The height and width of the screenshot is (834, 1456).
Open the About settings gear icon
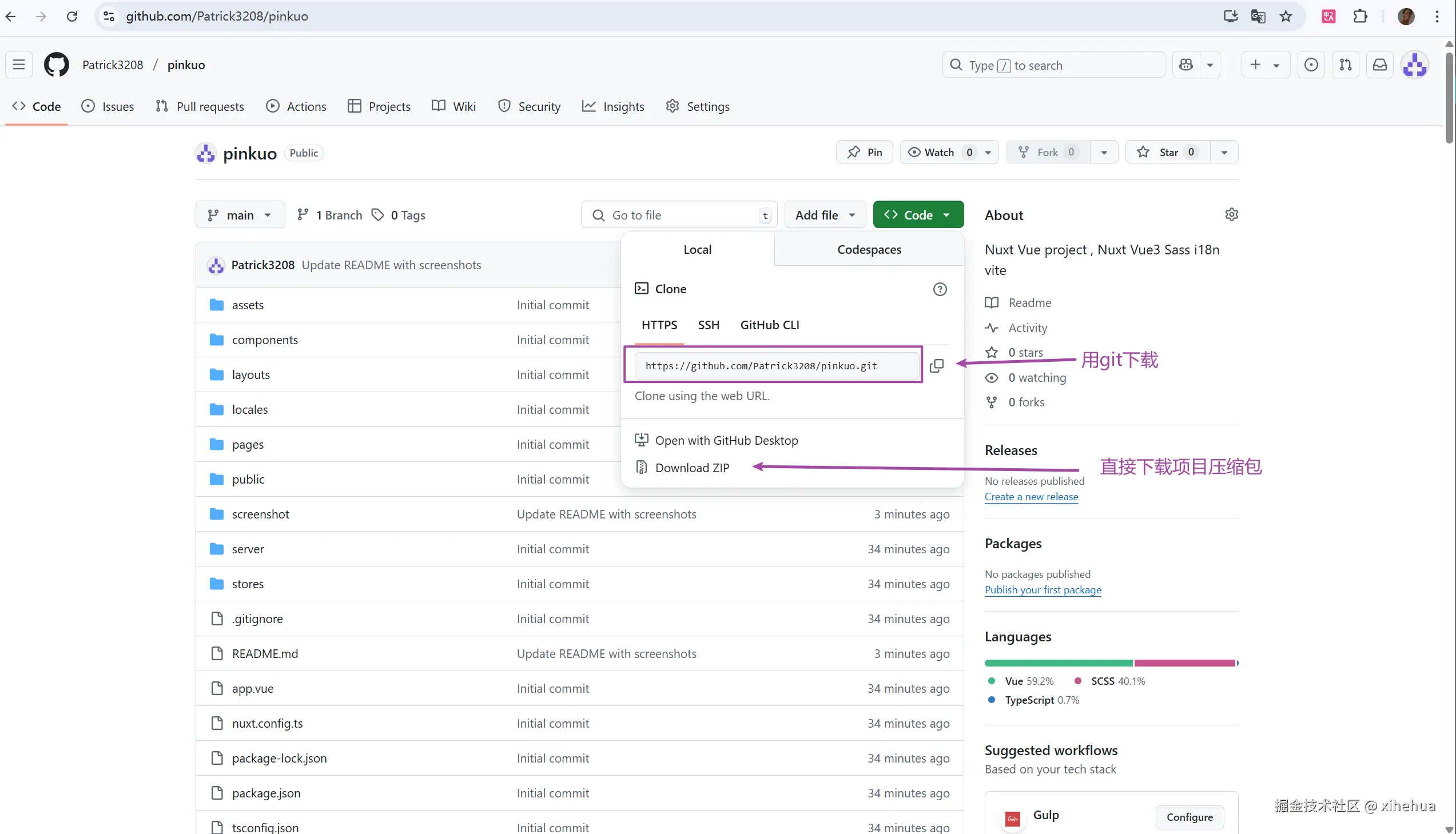click(x=1231, y=215)
